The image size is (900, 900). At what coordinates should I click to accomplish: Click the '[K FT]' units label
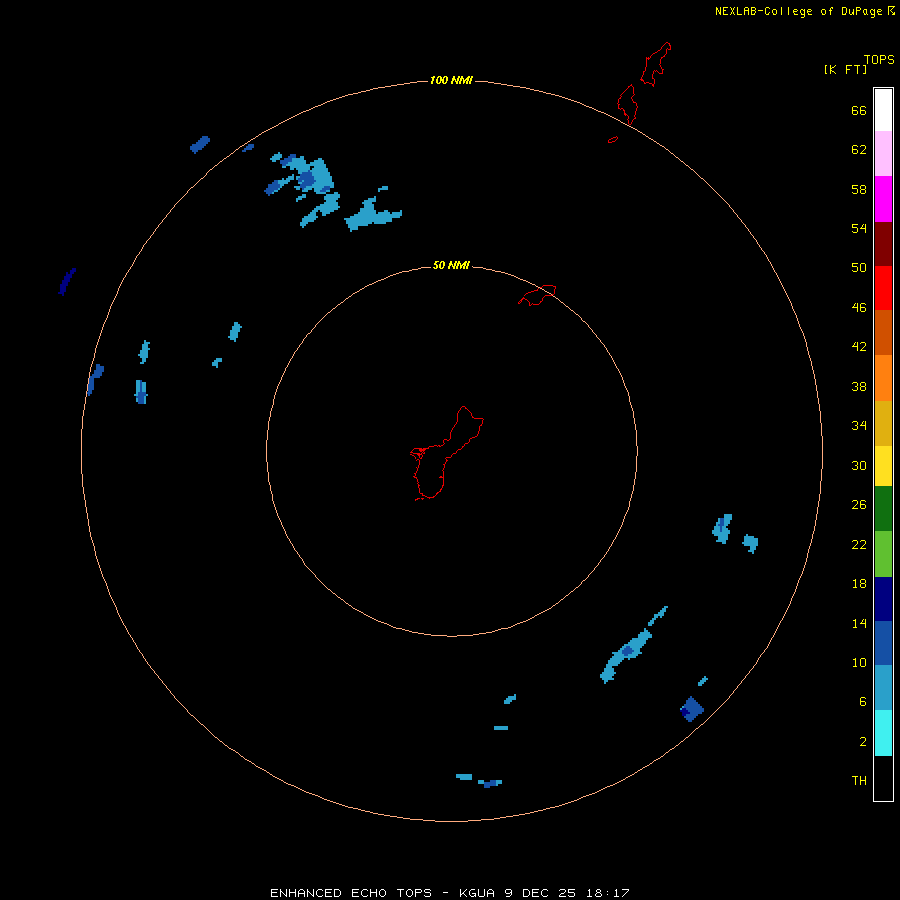(845, 70)
